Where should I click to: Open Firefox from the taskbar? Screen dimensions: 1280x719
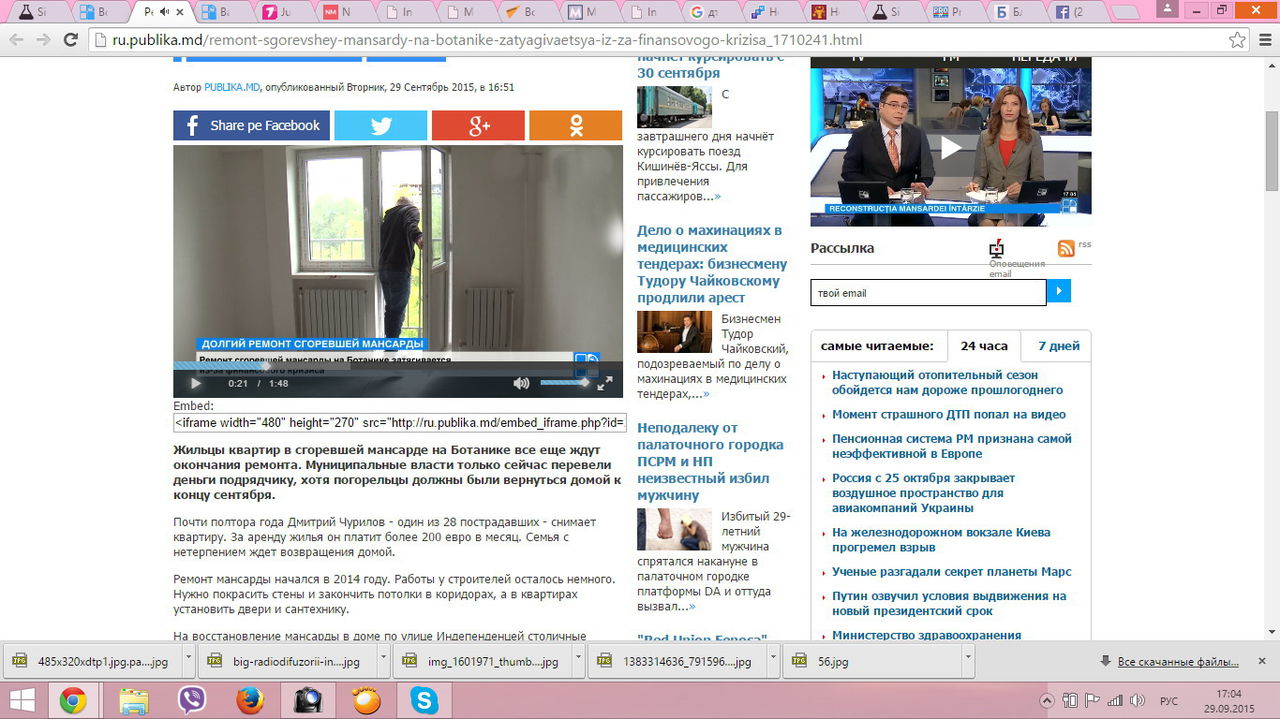(249, 700)
